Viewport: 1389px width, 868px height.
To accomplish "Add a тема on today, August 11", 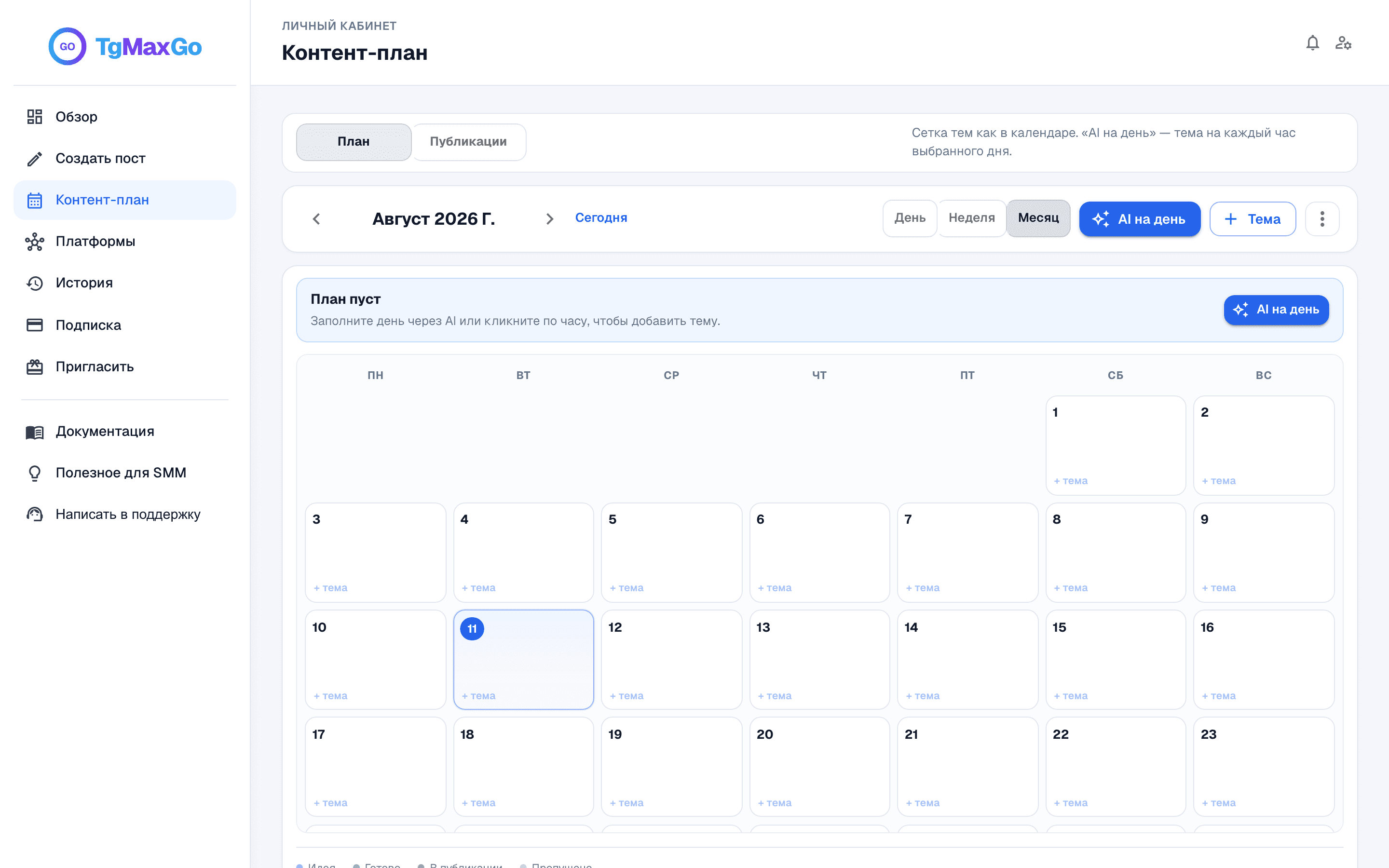I will coord(479,696).
